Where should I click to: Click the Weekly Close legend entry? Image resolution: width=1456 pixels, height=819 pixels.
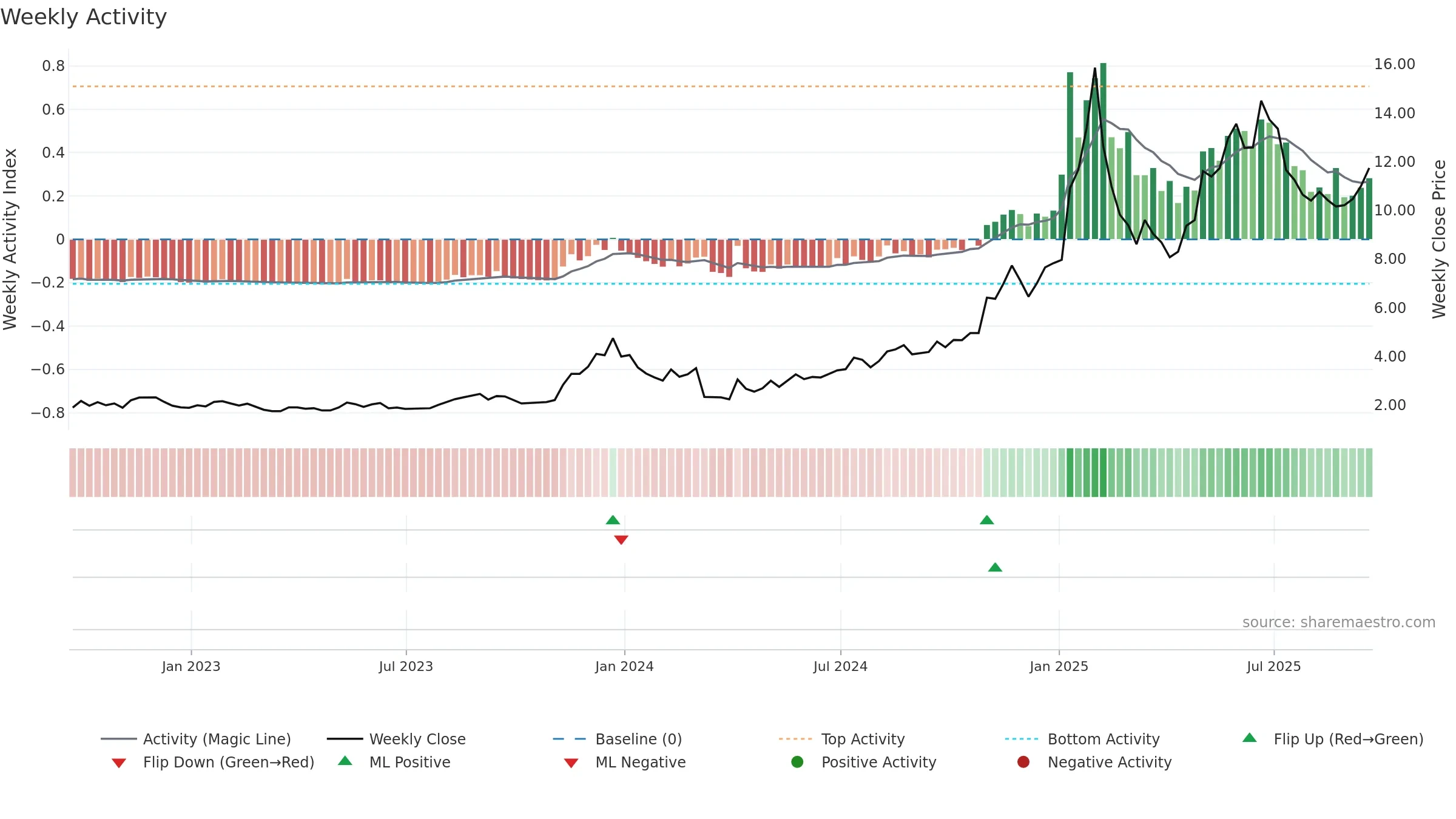pos(396,739)
